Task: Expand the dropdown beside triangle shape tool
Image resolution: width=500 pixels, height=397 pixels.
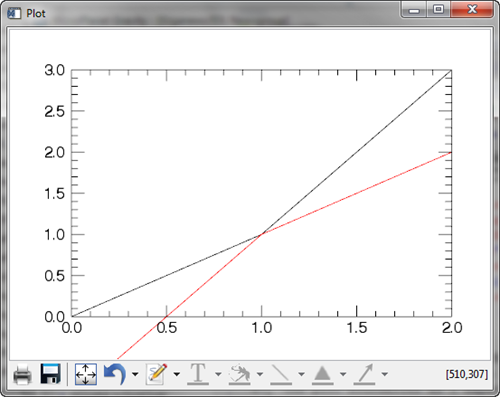Action: pyautogui.click(x=343, y=374)
